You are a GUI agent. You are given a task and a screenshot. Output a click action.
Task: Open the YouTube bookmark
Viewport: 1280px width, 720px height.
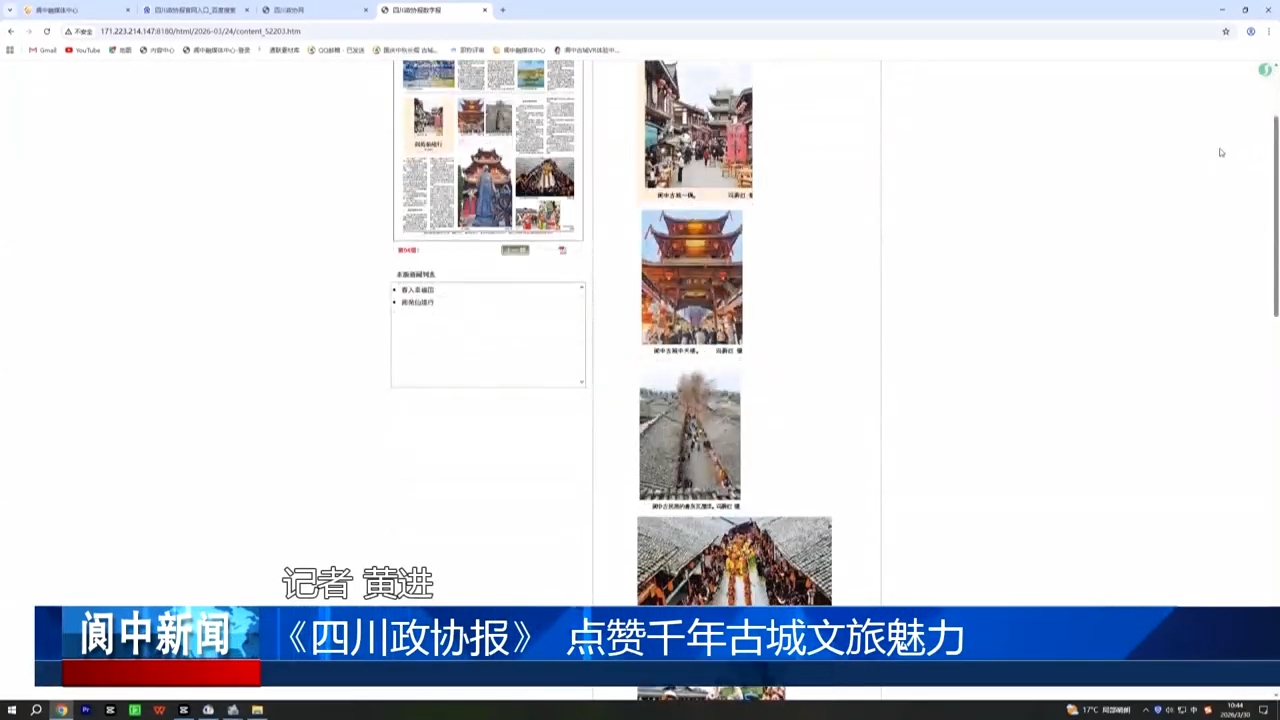(x=83, y=50)
